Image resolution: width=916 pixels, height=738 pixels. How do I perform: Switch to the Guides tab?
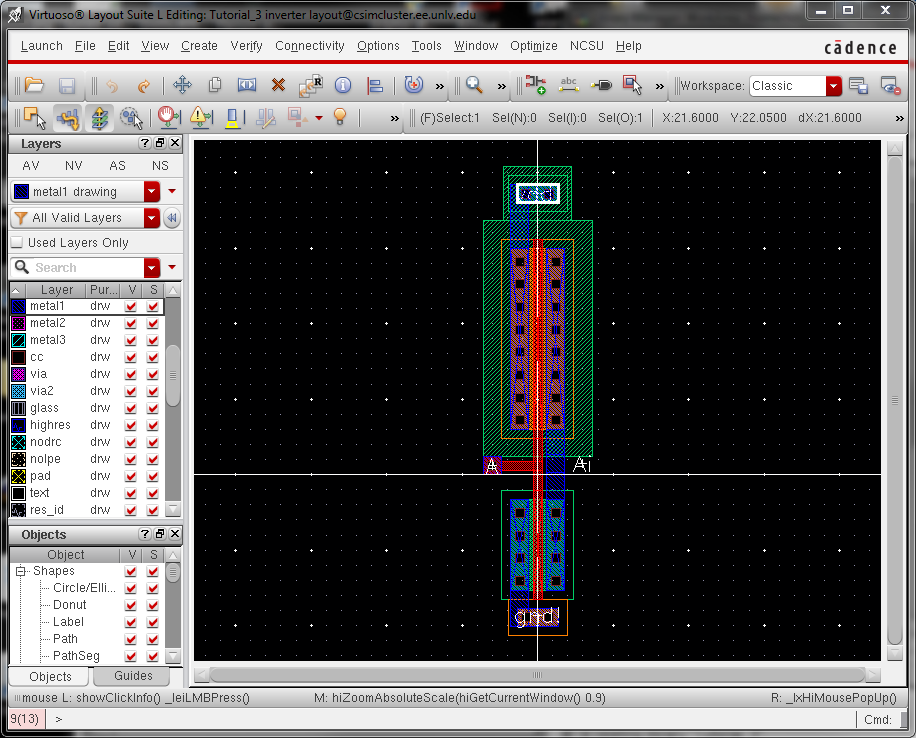(x=133, y=676)
